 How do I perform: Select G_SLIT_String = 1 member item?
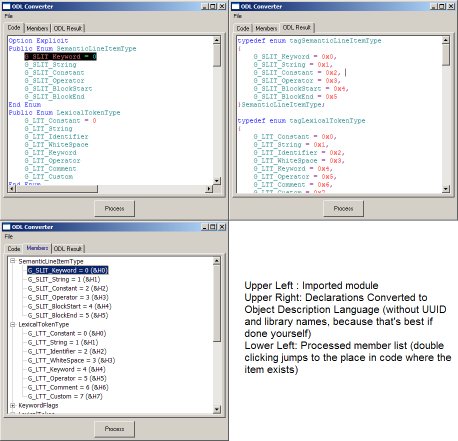click(64, 279)
